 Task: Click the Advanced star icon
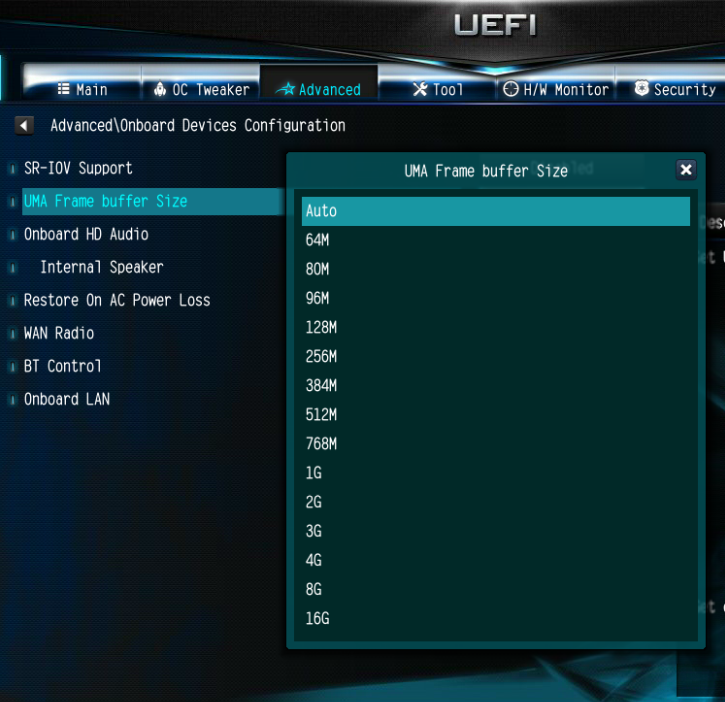pyautogui.click(x=285, y=89)
